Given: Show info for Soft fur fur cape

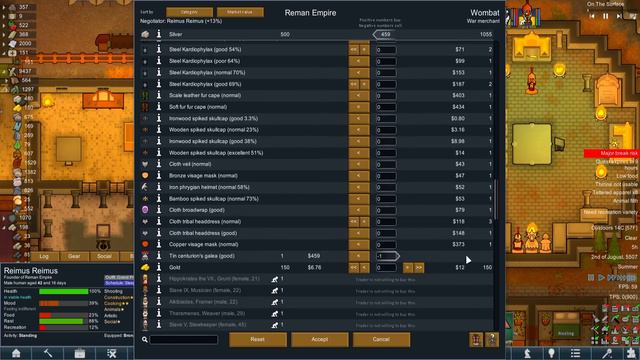Looking at the screenshot, I should (159, 107).
